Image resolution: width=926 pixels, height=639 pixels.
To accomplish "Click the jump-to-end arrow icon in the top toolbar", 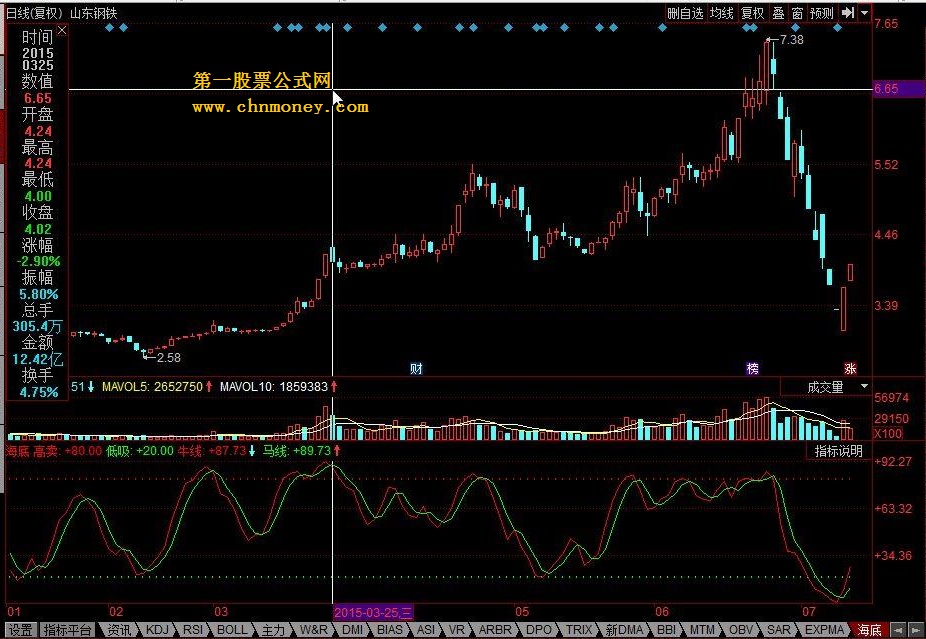I will click(847, 13).
